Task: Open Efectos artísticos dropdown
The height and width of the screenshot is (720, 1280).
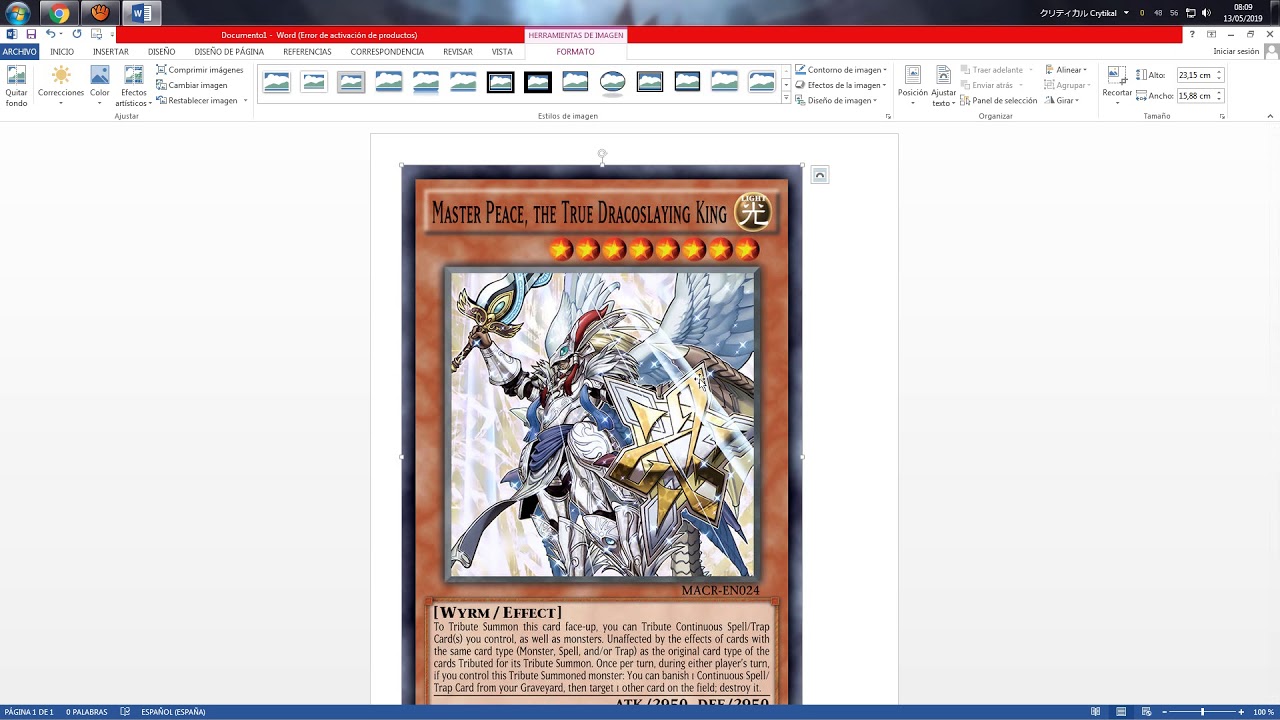Action: tap(133, 86)
